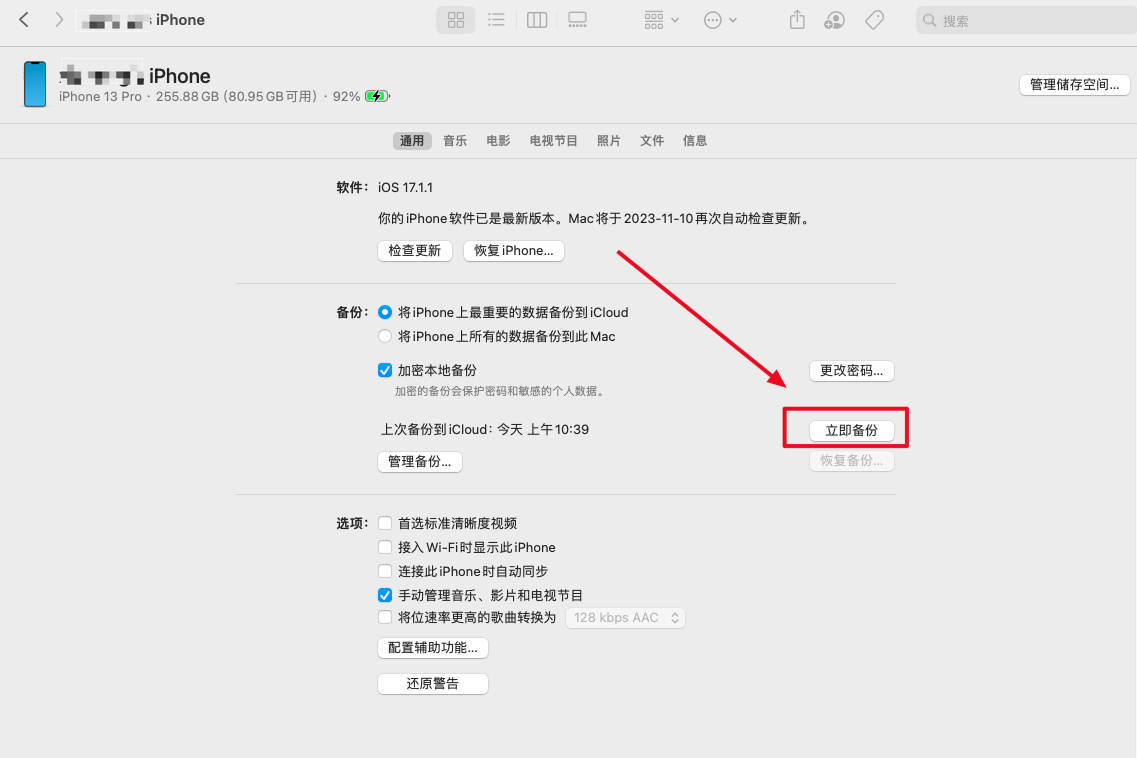Click 更改密码... button
This screenshot has height=758, width=1137.
(851, 371)
